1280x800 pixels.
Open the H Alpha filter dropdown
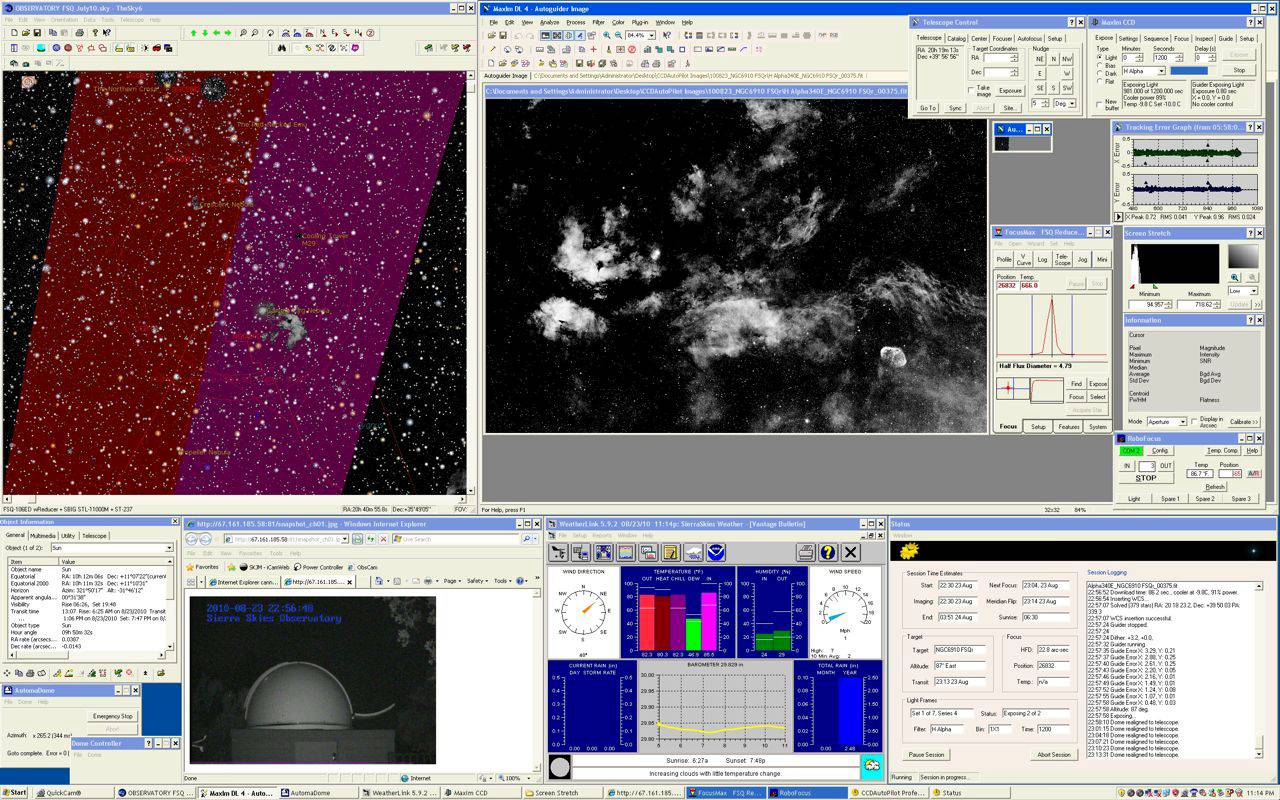(1161, 71)
